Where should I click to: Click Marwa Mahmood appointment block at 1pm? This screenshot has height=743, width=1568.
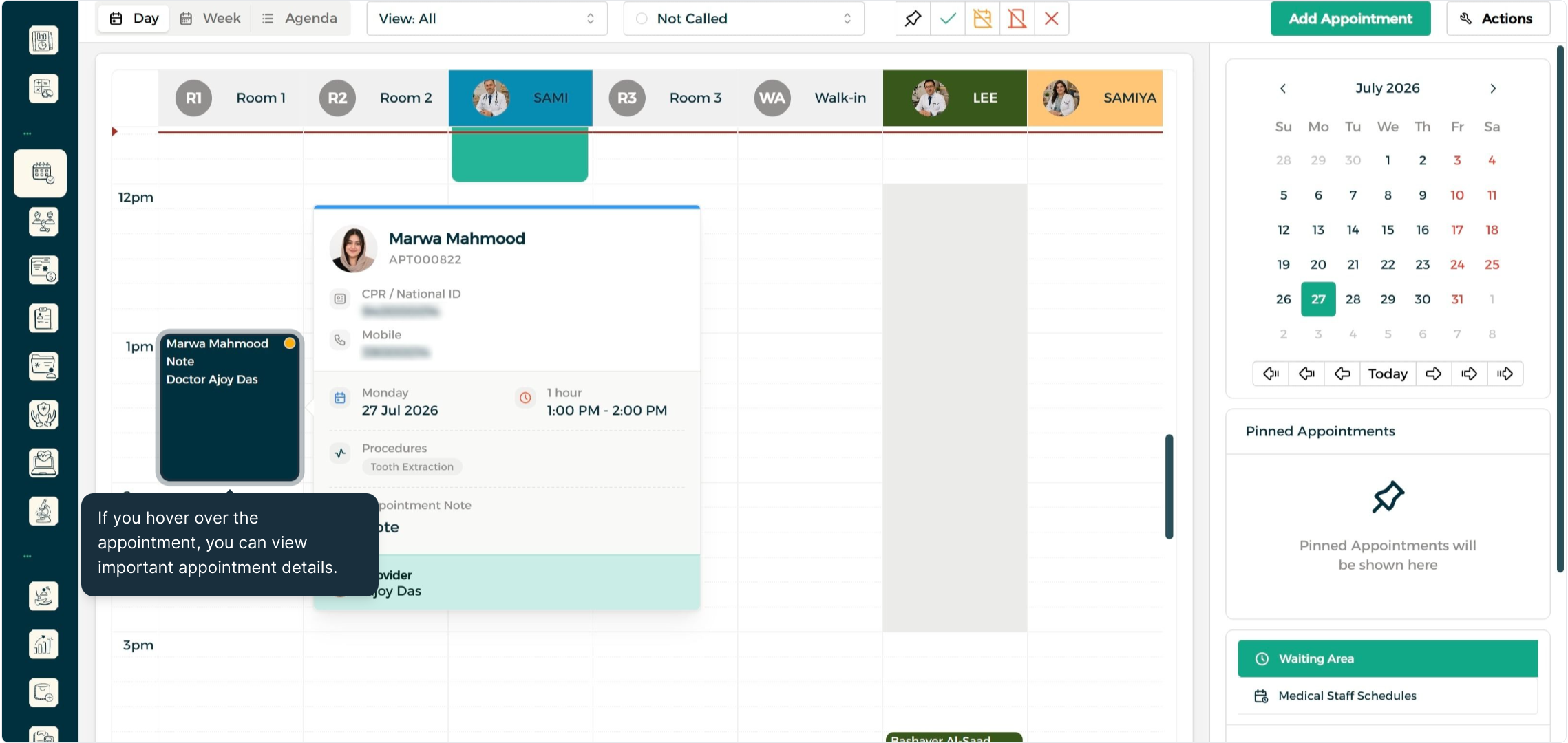[x=230, y=407]
